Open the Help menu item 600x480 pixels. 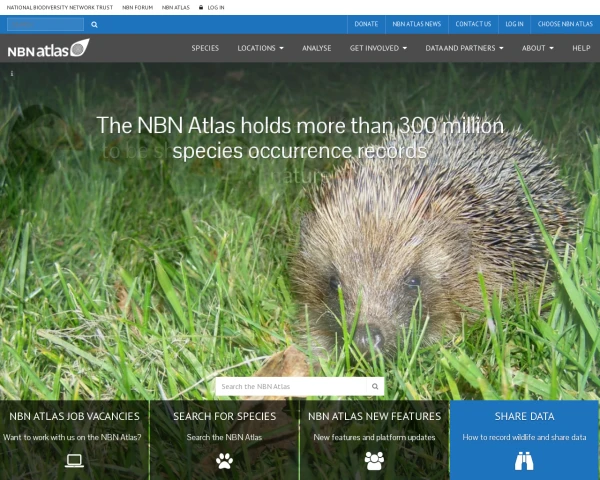point(581,48)
